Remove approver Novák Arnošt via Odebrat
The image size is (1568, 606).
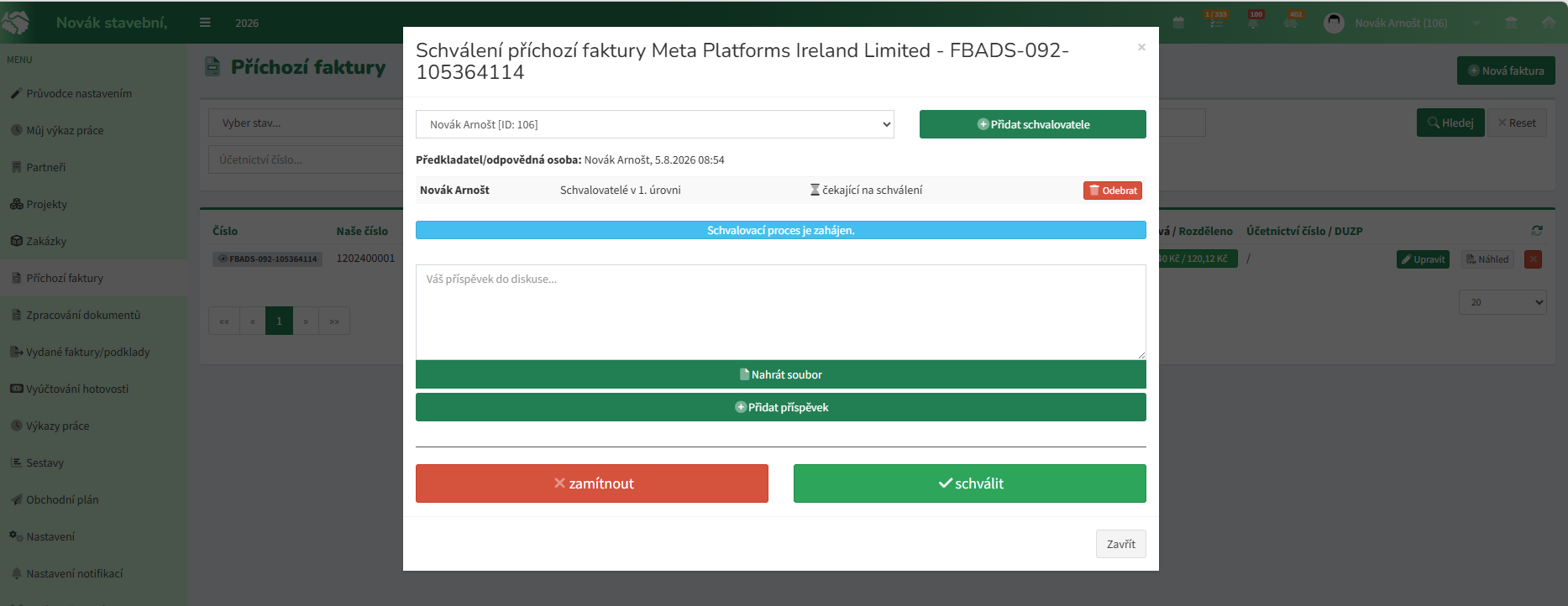(1113, 191)
